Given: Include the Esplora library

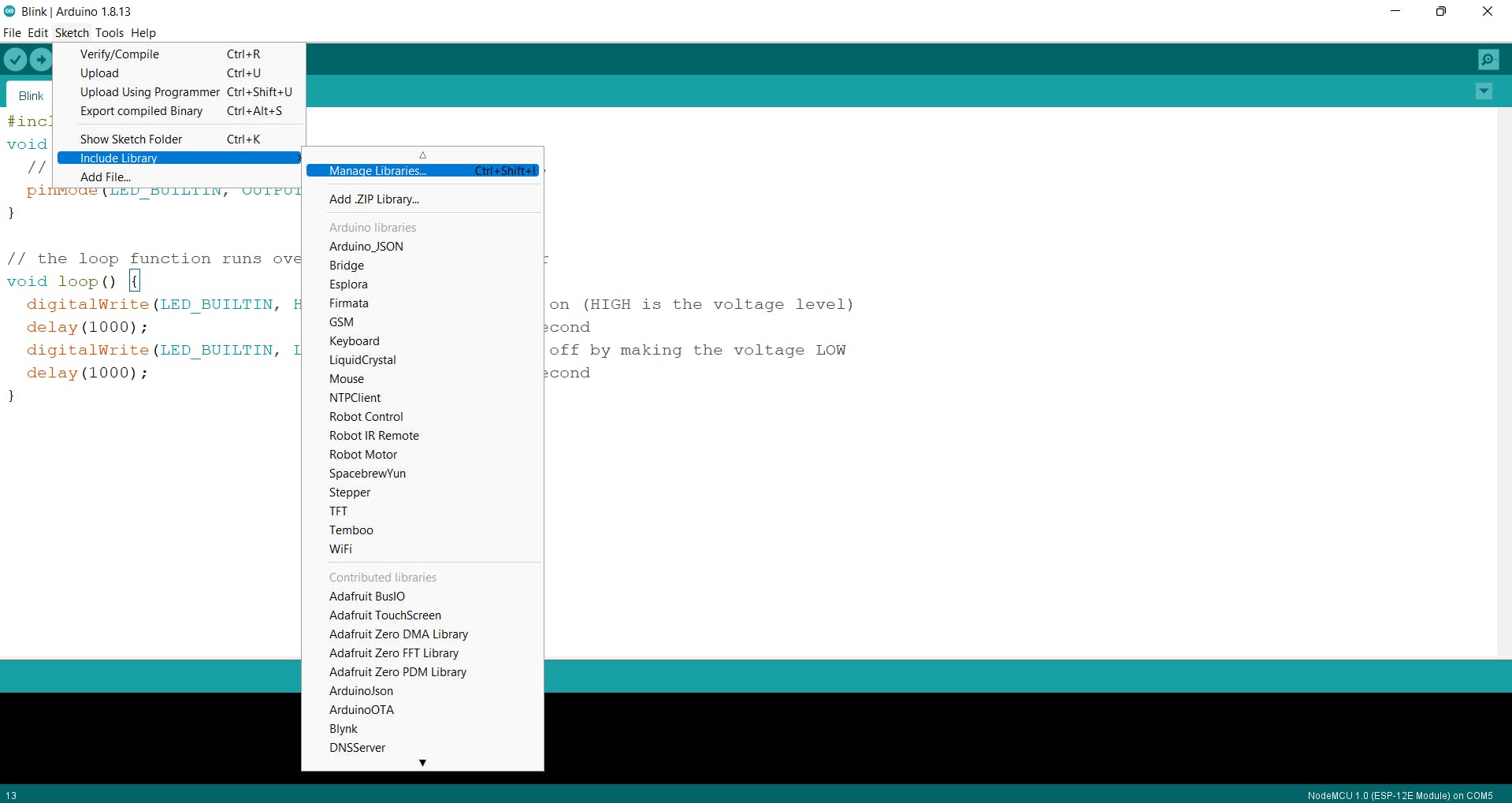Looking at the screenshot, I should [422, 284].
